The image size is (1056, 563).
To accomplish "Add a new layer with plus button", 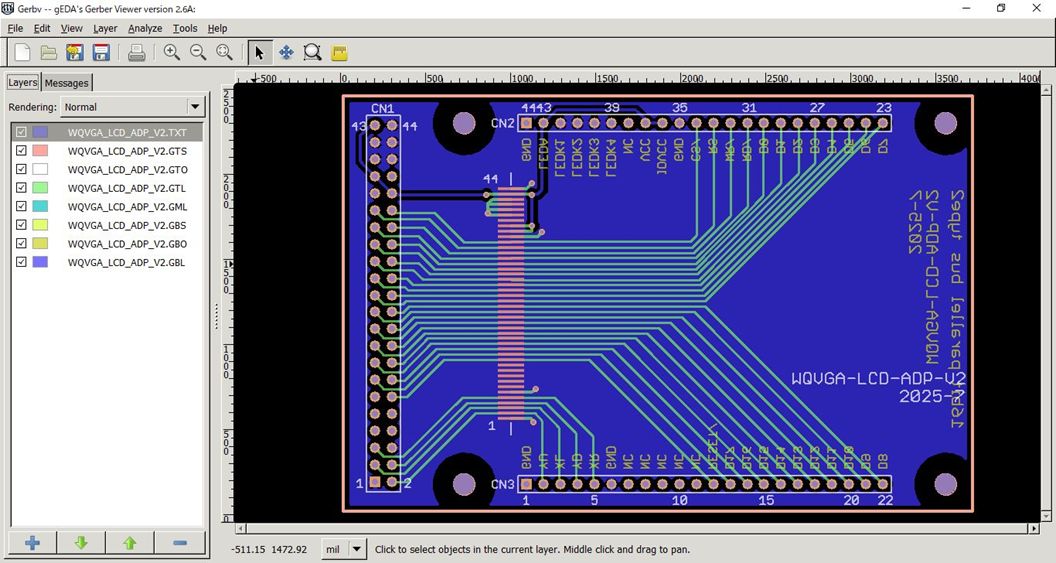I will pos(33,543).
